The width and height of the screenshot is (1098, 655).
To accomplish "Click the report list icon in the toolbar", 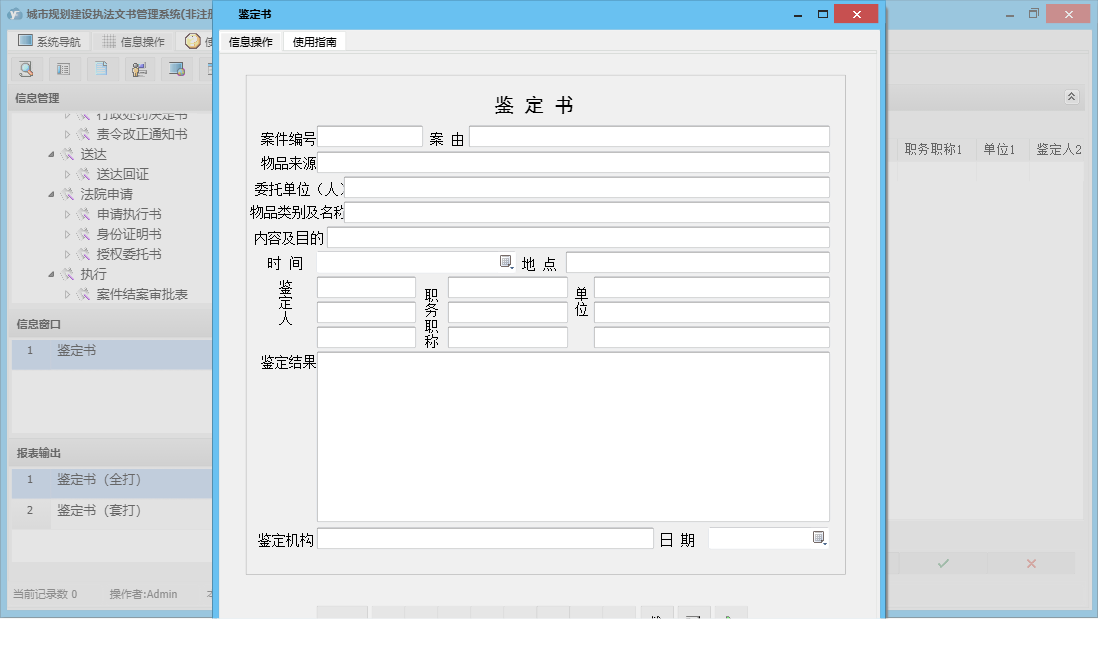I will click(63, 69).
